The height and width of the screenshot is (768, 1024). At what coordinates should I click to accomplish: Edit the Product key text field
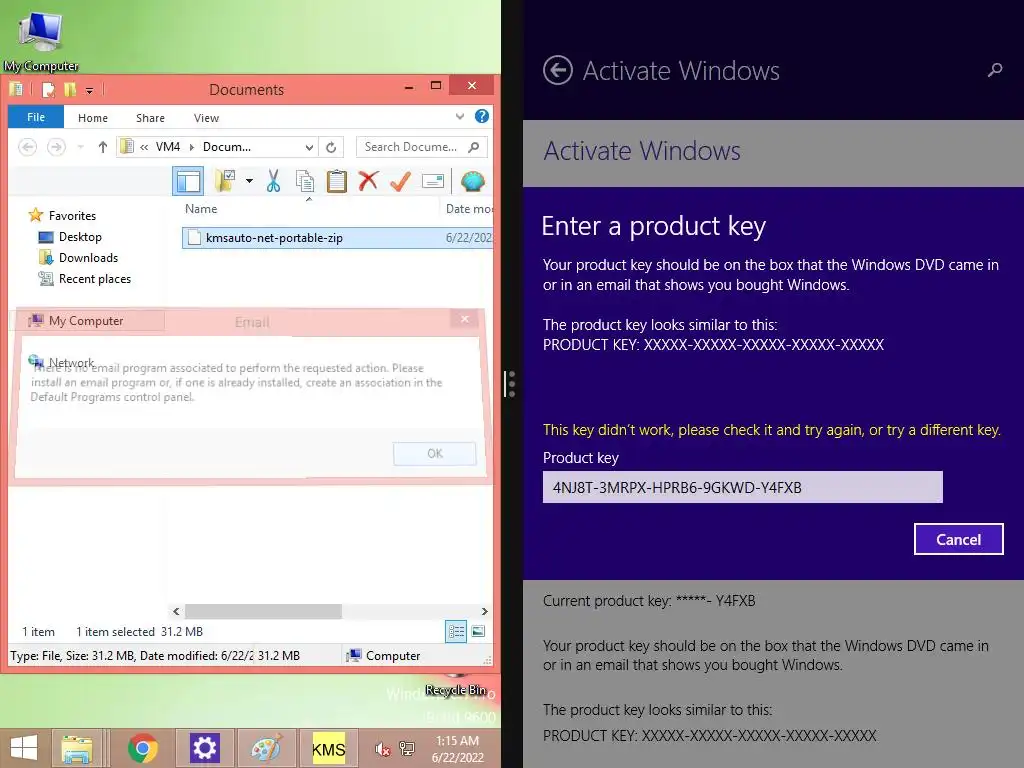(743, 487)
